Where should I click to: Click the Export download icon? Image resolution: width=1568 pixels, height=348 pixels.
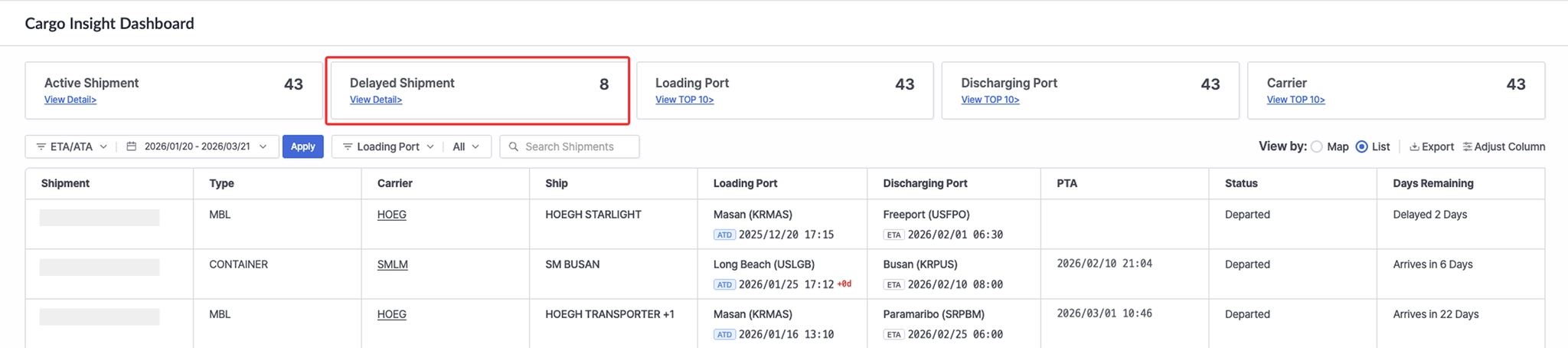[x=1414, y=146]
